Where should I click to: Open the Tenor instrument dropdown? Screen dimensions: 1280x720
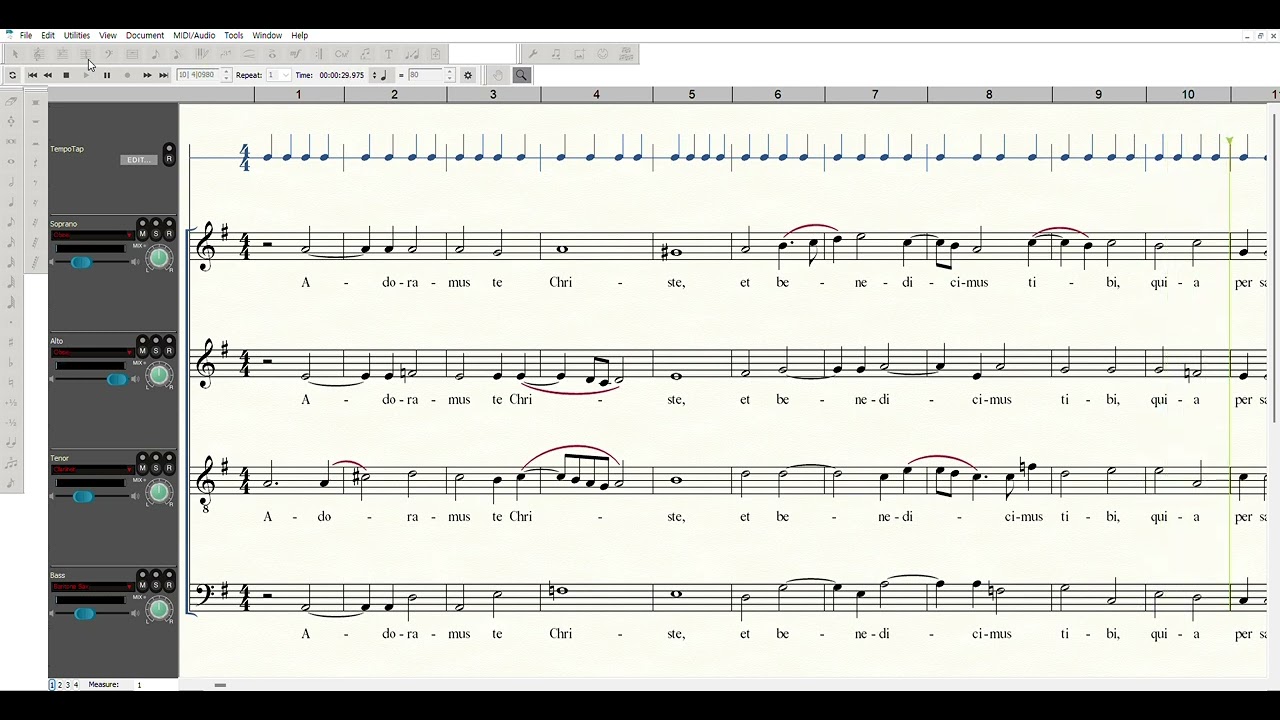click(93, 469)
